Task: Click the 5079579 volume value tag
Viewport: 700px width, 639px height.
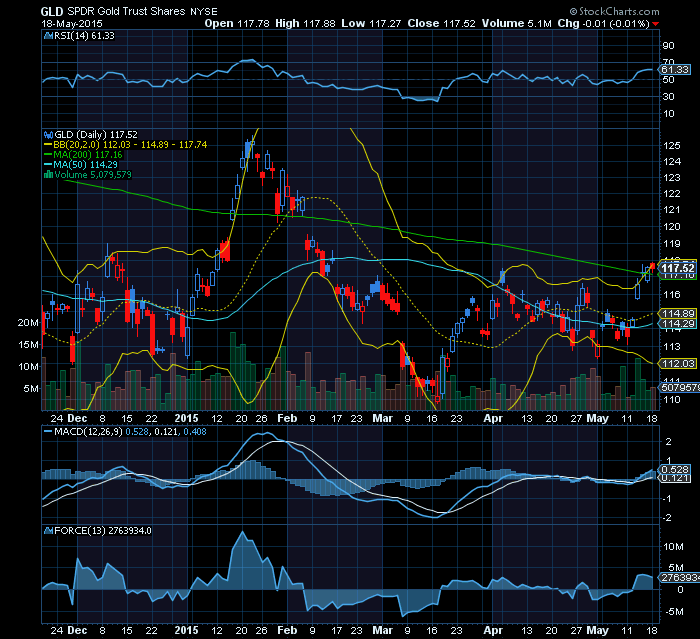Action: 679,388
